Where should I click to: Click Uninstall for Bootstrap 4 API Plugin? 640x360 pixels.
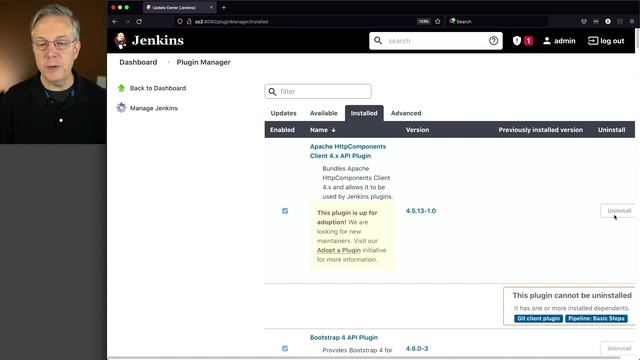point(619,348)
